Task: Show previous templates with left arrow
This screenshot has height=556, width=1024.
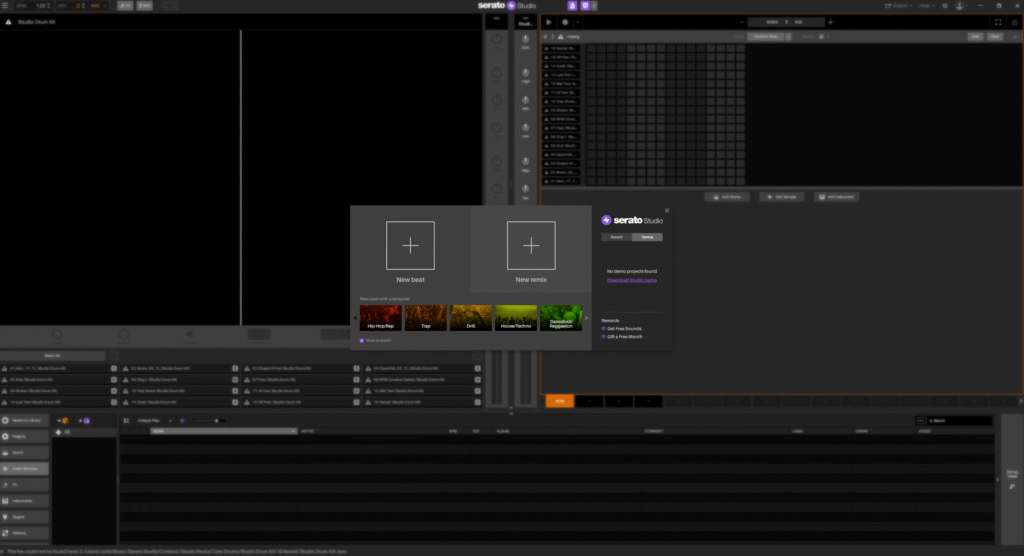Action: (x=355, y=318)
